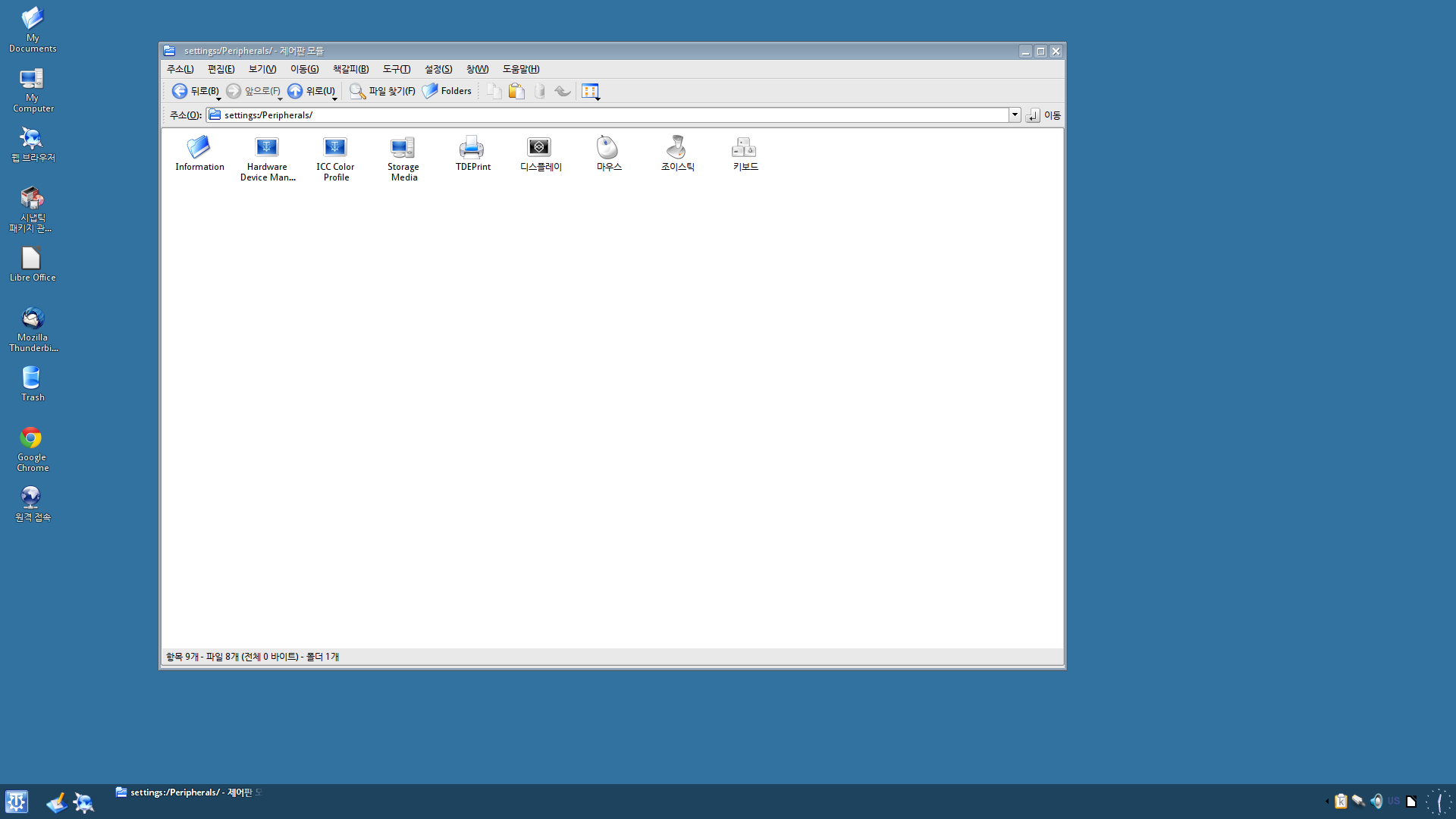Open the 이동(G) menu
The image size is (1456, 819).
[304, 69]
